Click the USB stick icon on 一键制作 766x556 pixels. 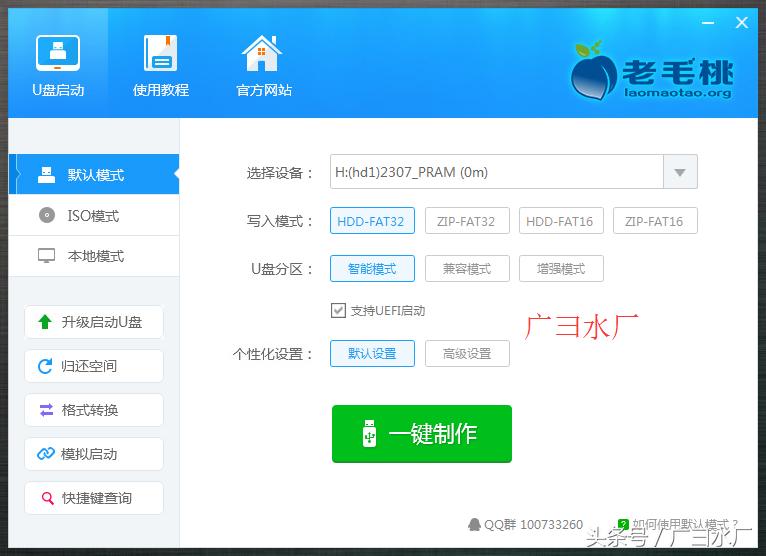coord(369,433)
